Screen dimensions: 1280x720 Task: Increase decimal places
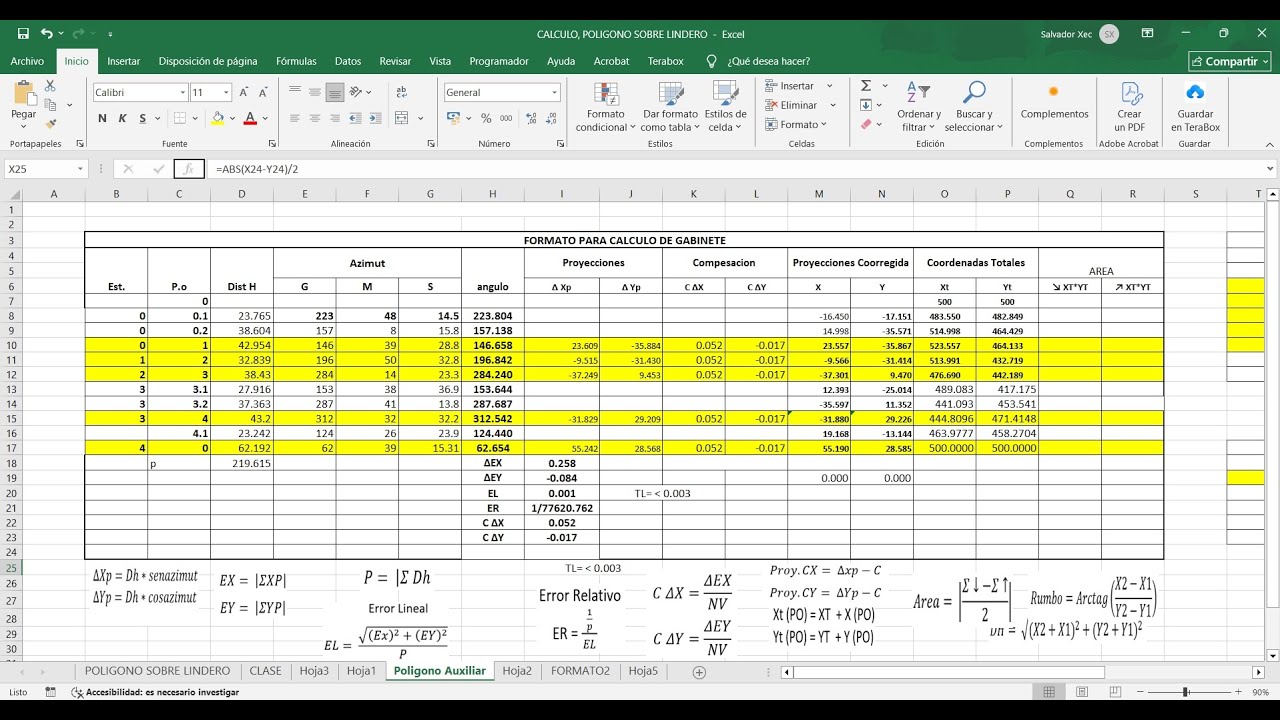tap(529, 118)
